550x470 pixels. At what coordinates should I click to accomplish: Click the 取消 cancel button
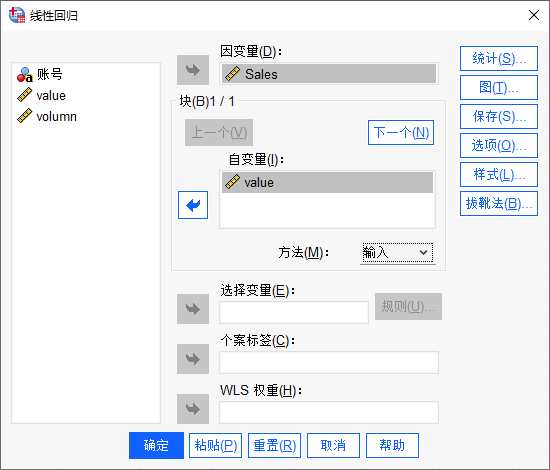[x=333, y=445]
